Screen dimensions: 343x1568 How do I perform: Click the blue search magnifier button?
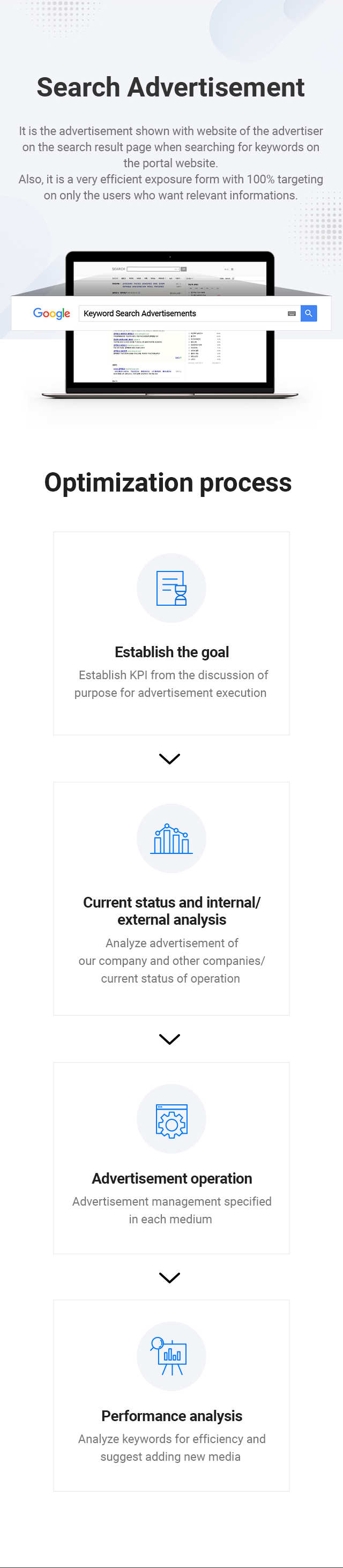pyautogui.click(x=308, y=314)
